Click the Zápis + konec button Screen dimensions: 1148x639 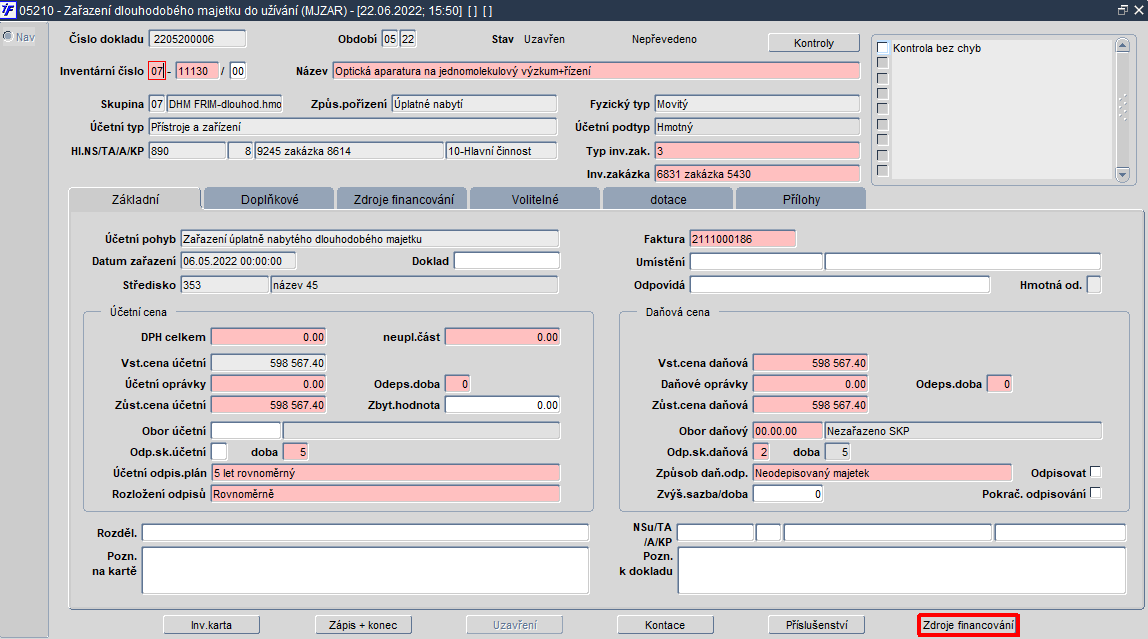pyautogui.click(x=363, y=625)
